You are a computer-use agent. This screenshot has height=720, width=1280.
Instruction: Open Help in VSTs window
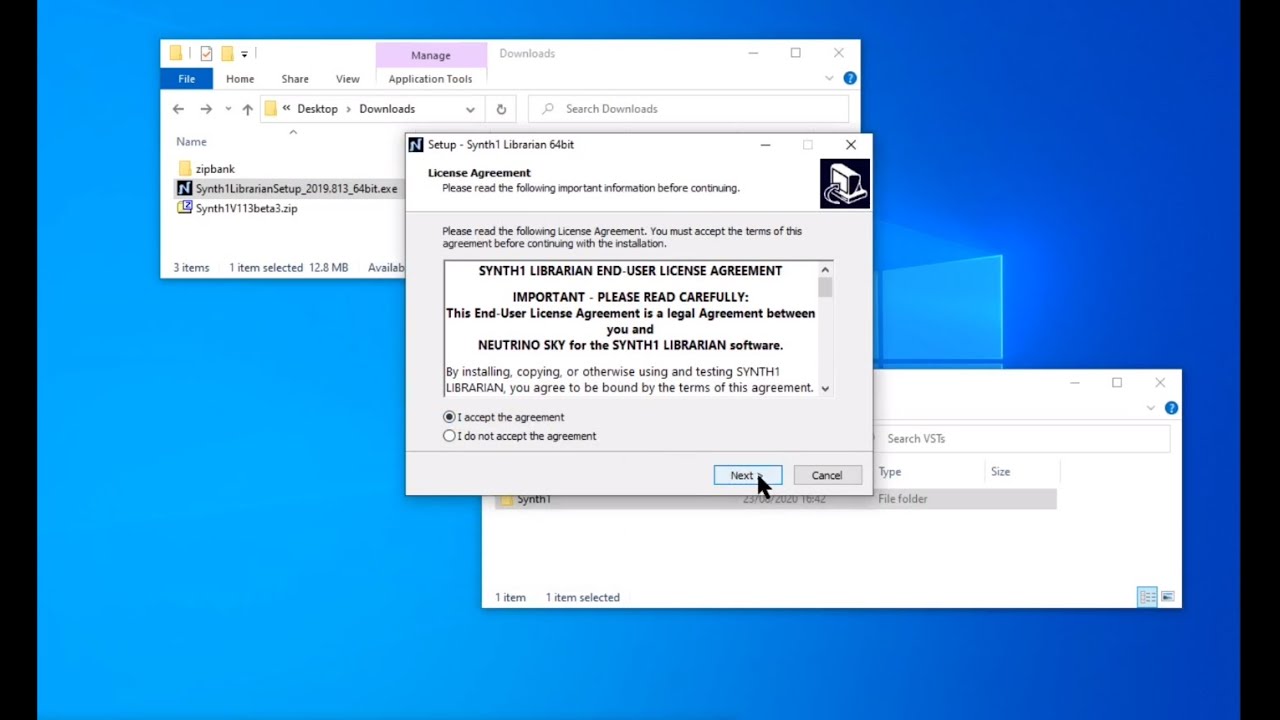click(x=1171, y=408)
